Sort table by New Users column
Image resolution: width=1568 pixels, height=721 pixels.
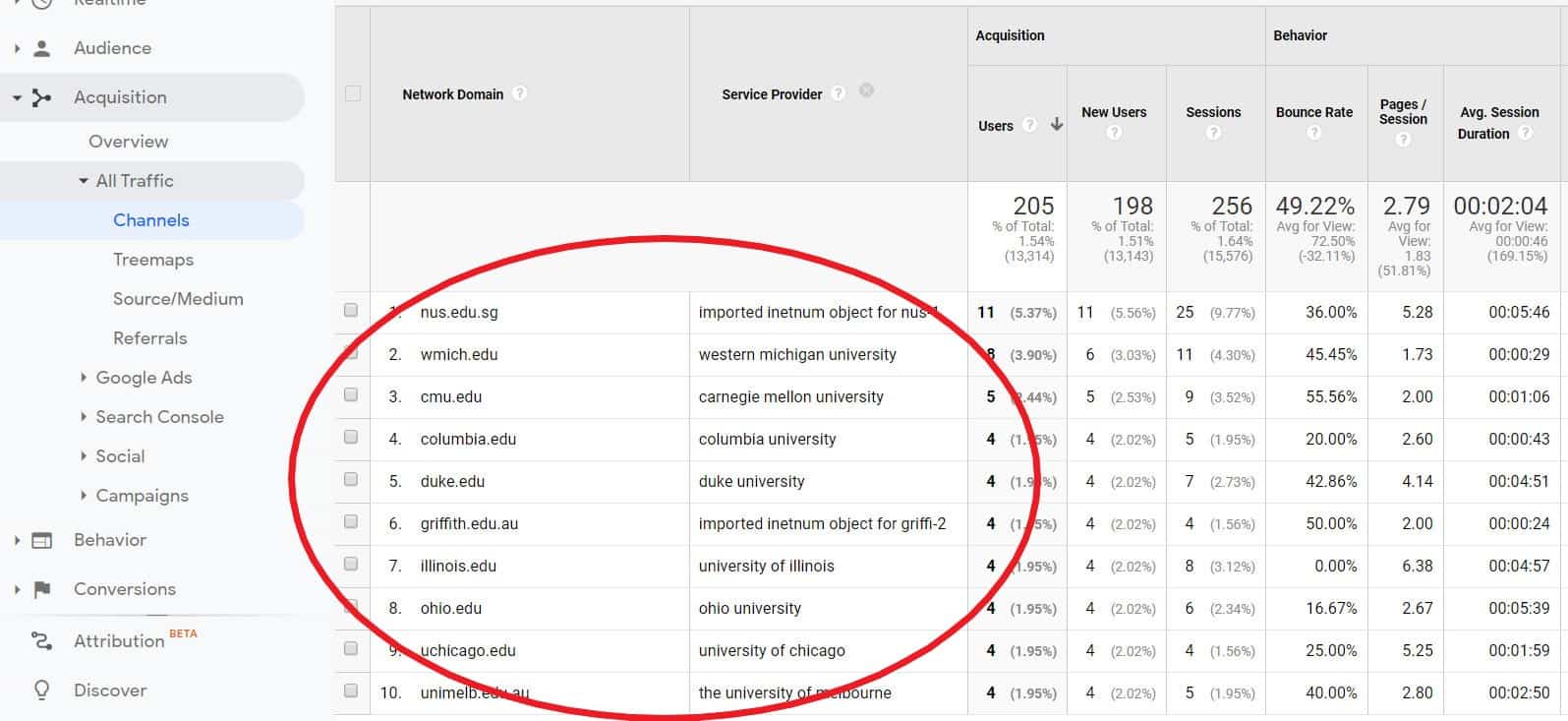[x=1114, y=112]
